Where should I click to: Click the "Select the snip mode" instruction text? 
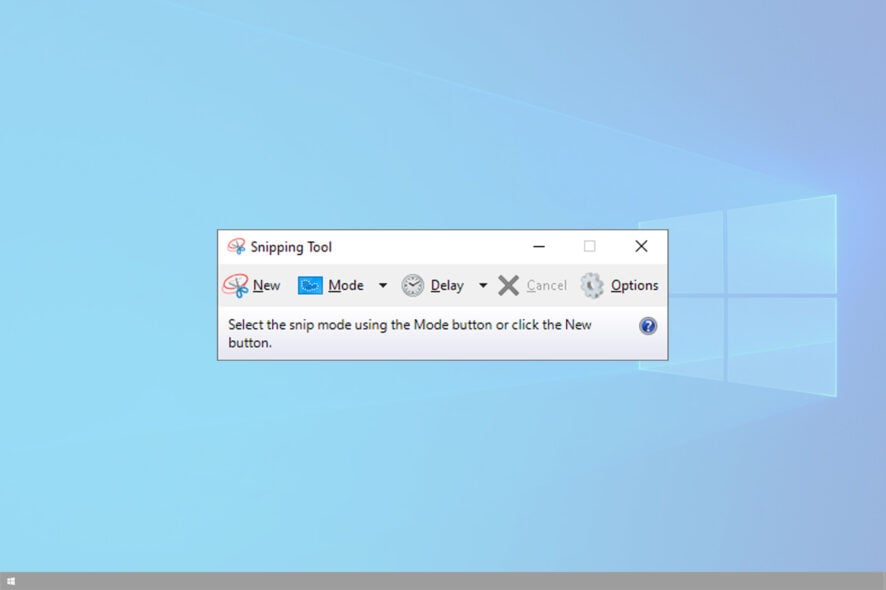pyautogui.click(x=410, y=333)
